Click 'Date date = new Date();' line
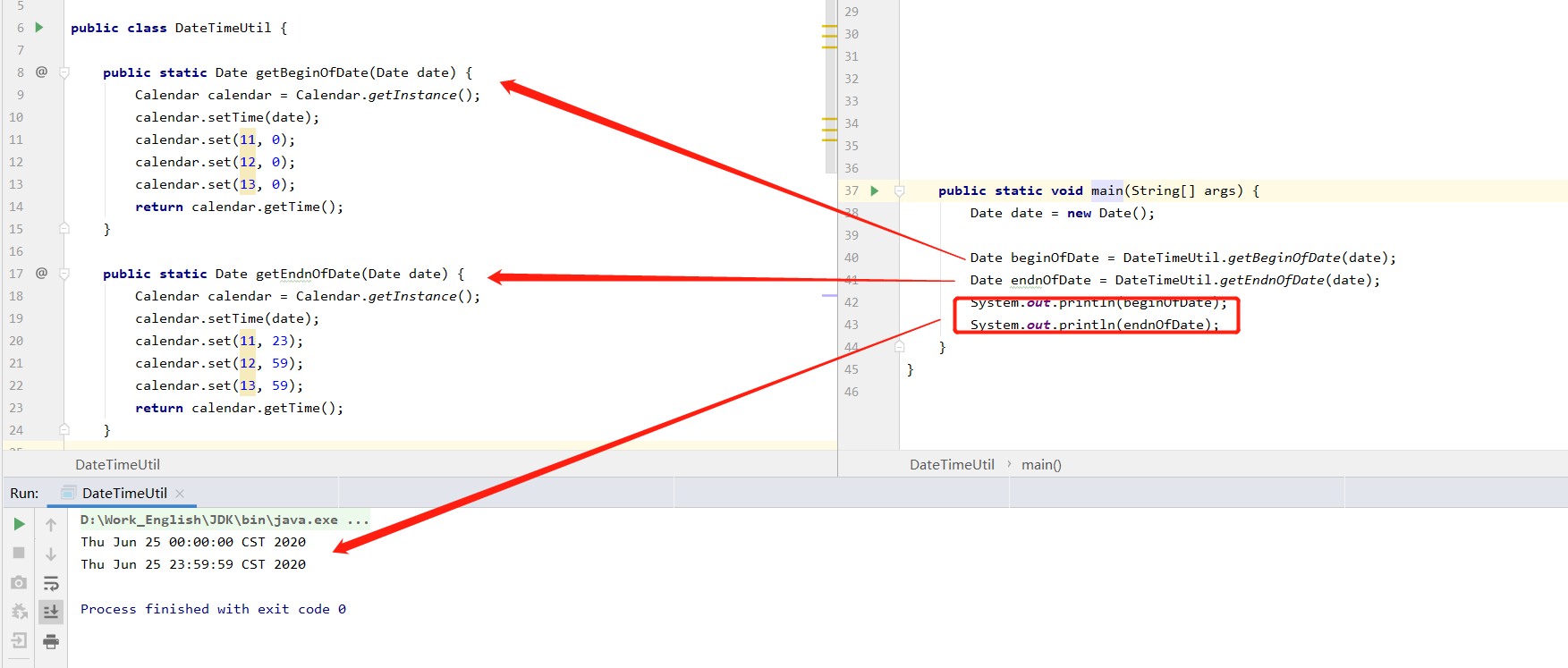The image size is (1568, 668). pyautogui.click(x=1062, y=213)
